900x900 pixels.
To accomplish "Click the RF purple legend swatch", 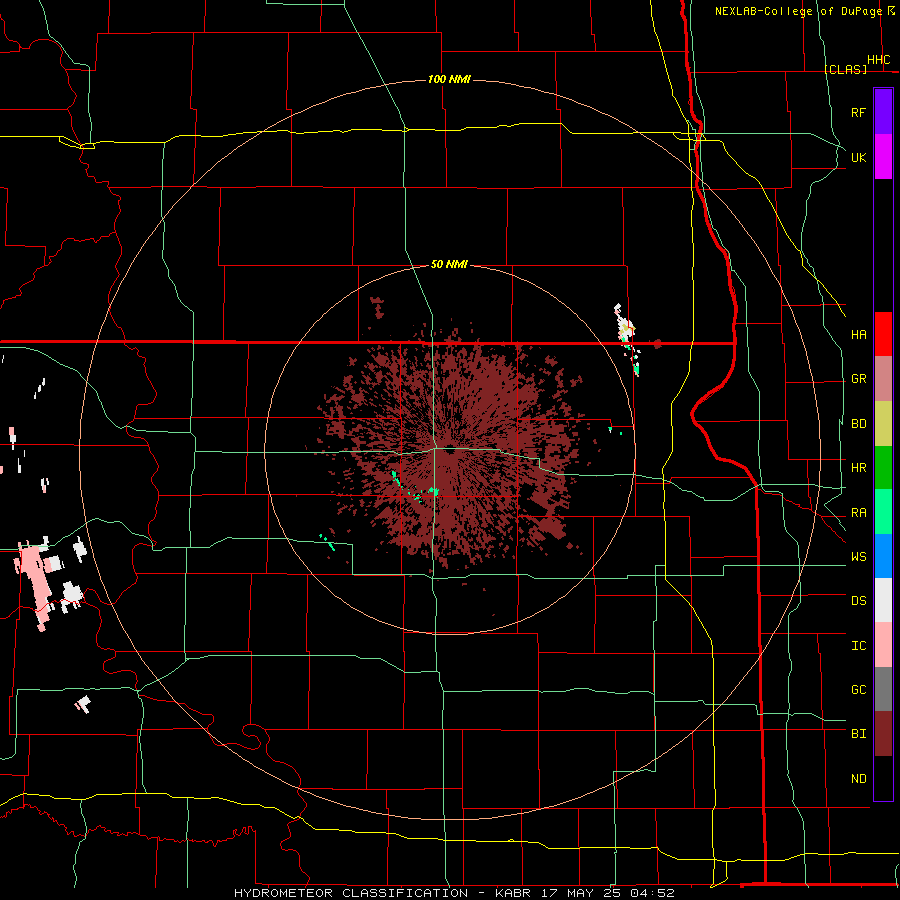I will [x=883, y=112].
